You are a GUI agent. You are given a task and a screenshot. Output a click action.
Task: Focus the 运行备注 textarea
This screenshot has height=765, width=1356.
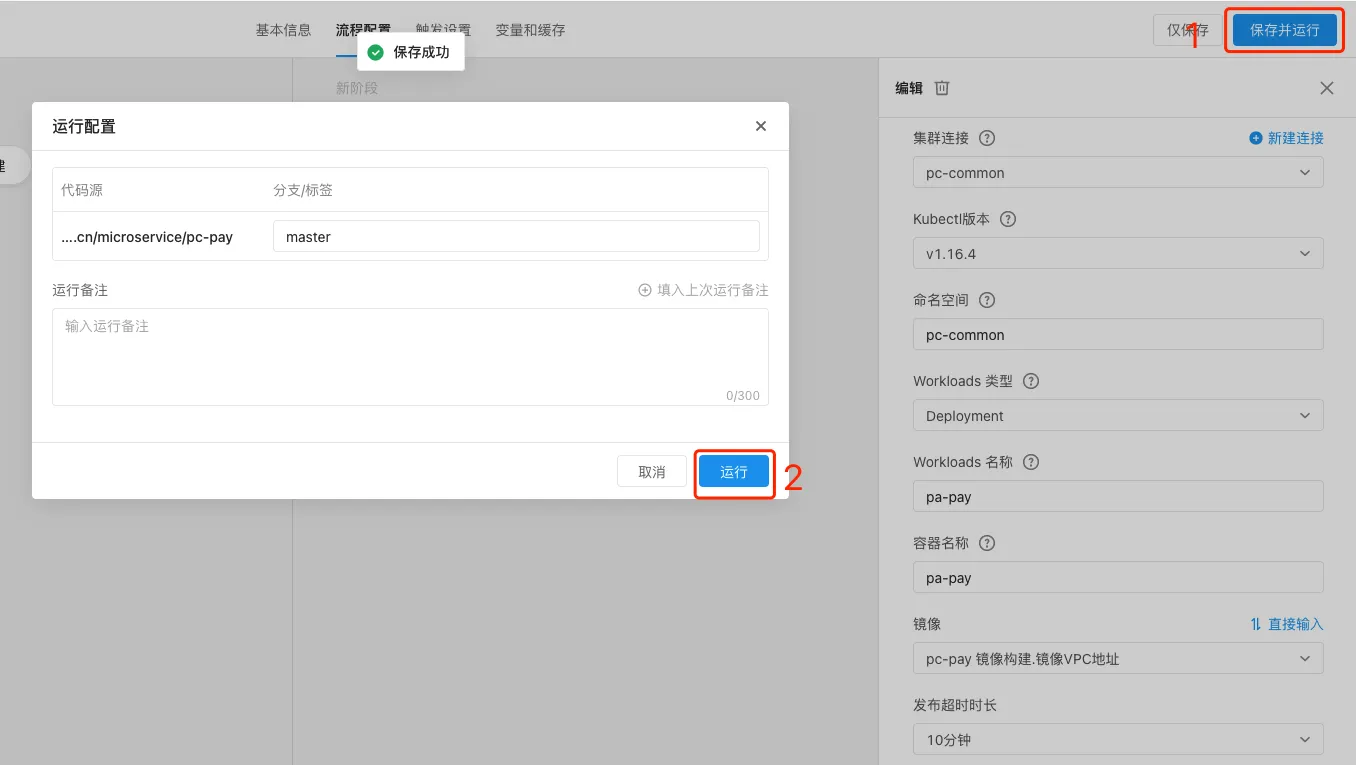click(x=410, y=357)
